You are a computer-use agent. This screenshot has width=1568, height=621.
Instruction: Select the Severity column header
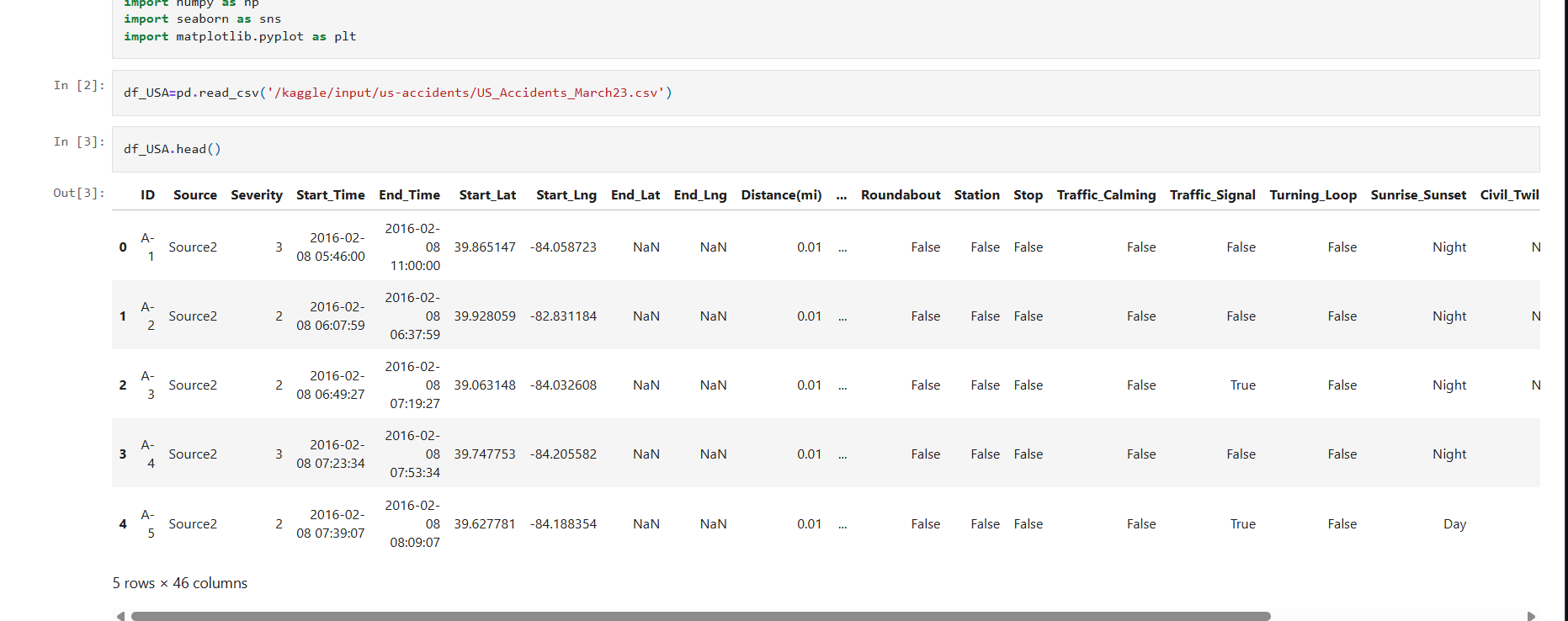[256, 194]
